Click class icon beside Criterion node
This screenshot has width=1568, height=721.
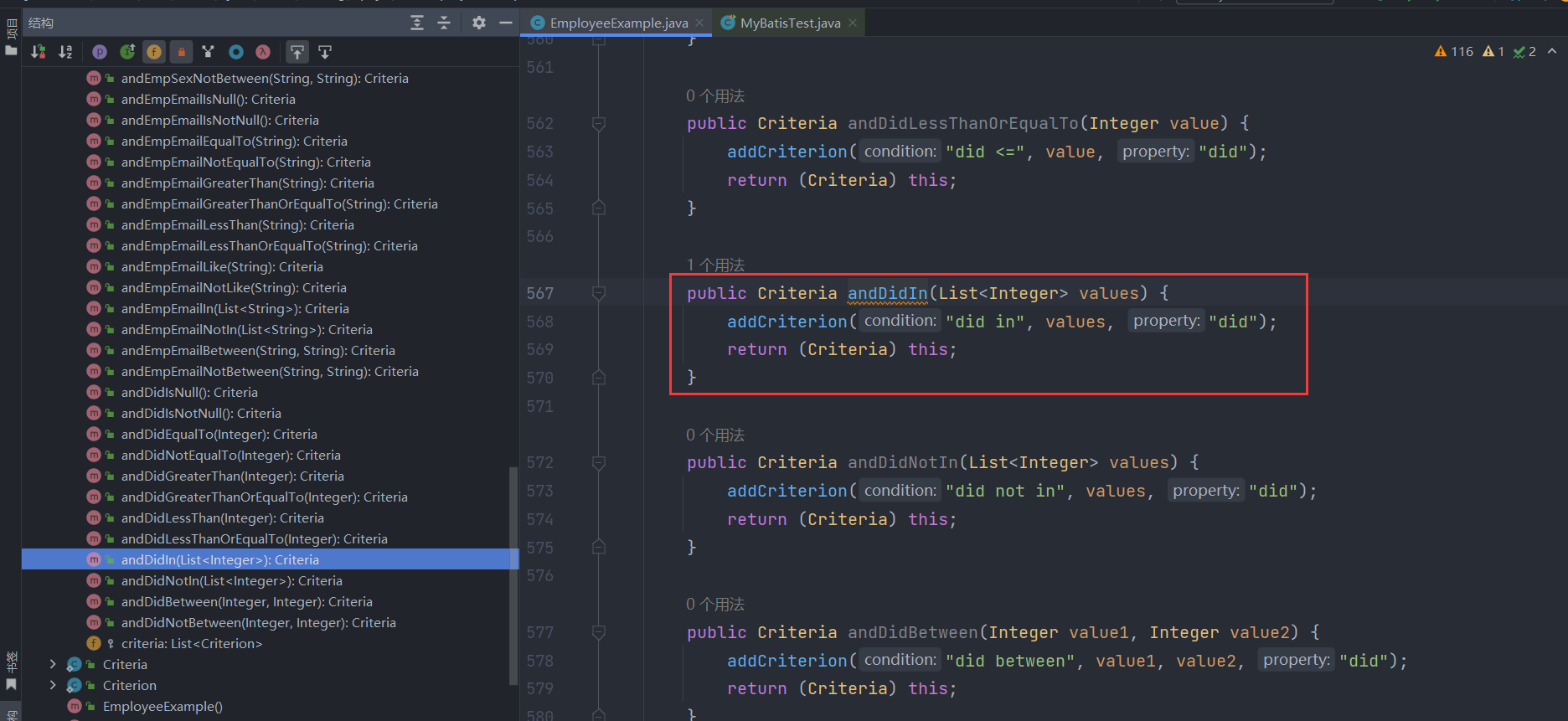75,685
